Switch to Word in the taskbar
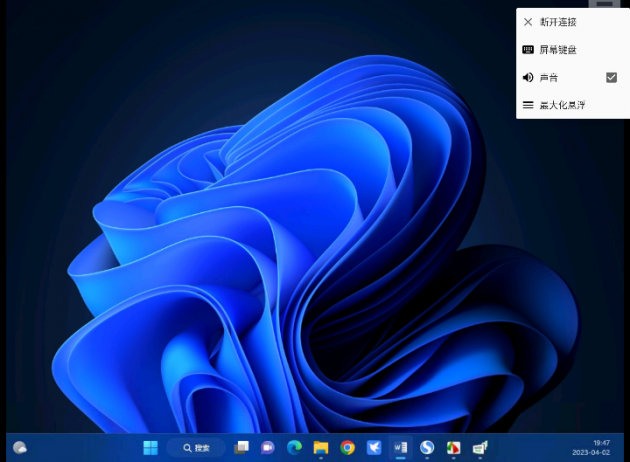The width and height of the screenshot is (630, 462). coord(400,447)
